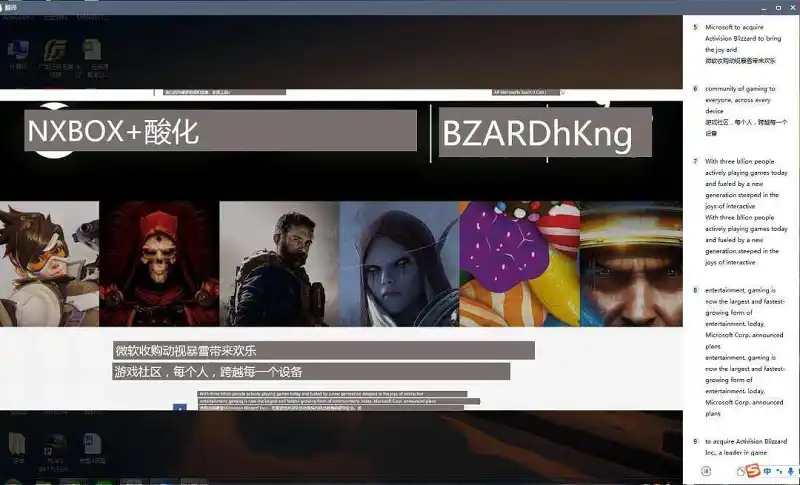The image size is (800, 485).
Task: Select sidebar entry 8 entertainment, gaming is
Action: 739,351
